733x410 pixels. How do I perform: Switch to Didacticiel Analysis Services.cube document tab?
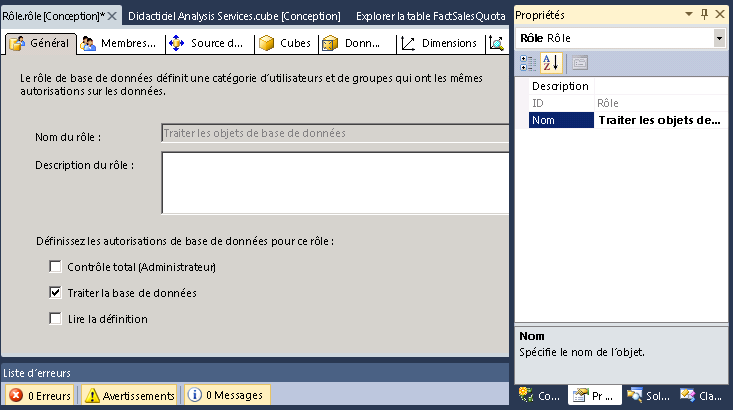(x=234, y=16)
